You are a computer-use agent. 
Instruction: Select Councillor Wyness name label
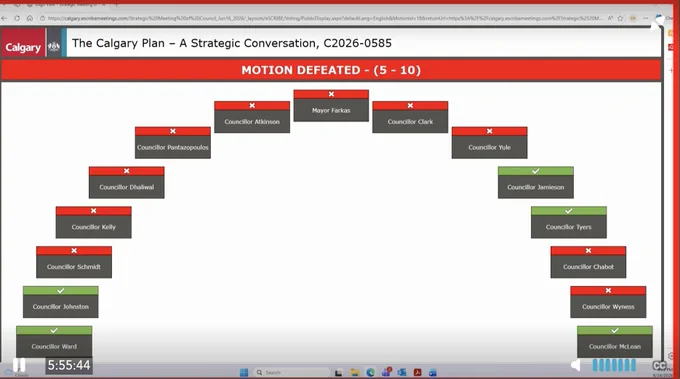[608, 307]
